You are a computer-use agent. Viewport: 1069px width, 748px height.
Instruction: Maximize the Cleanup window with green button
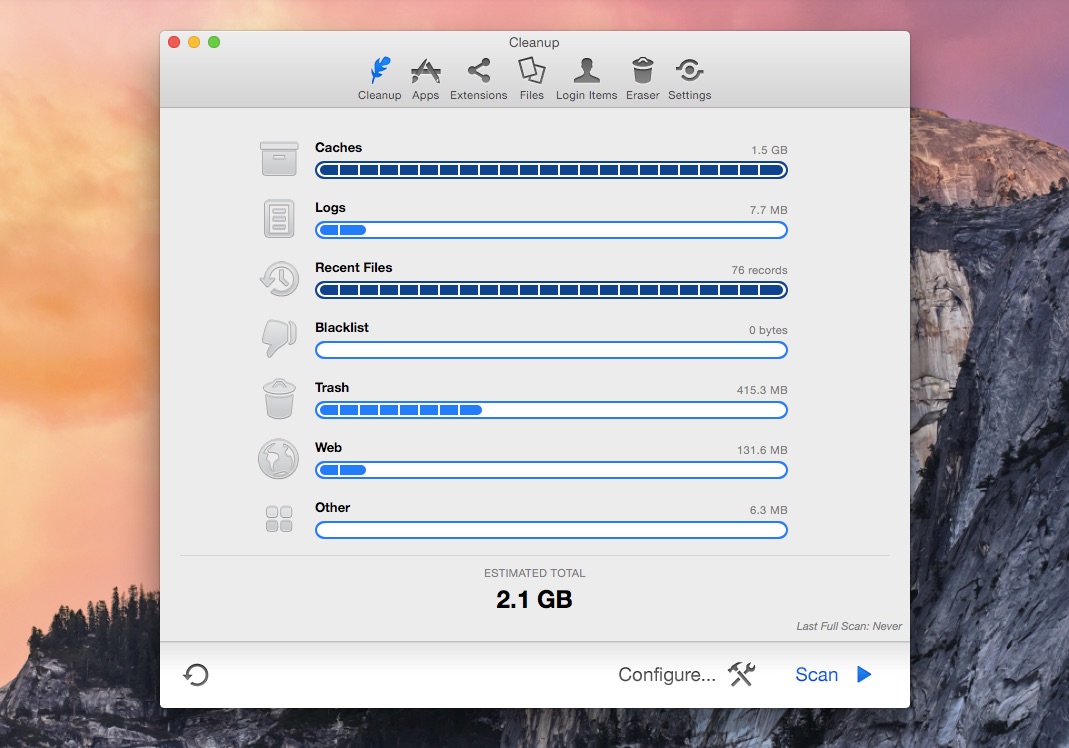click(x=214, y=42)
